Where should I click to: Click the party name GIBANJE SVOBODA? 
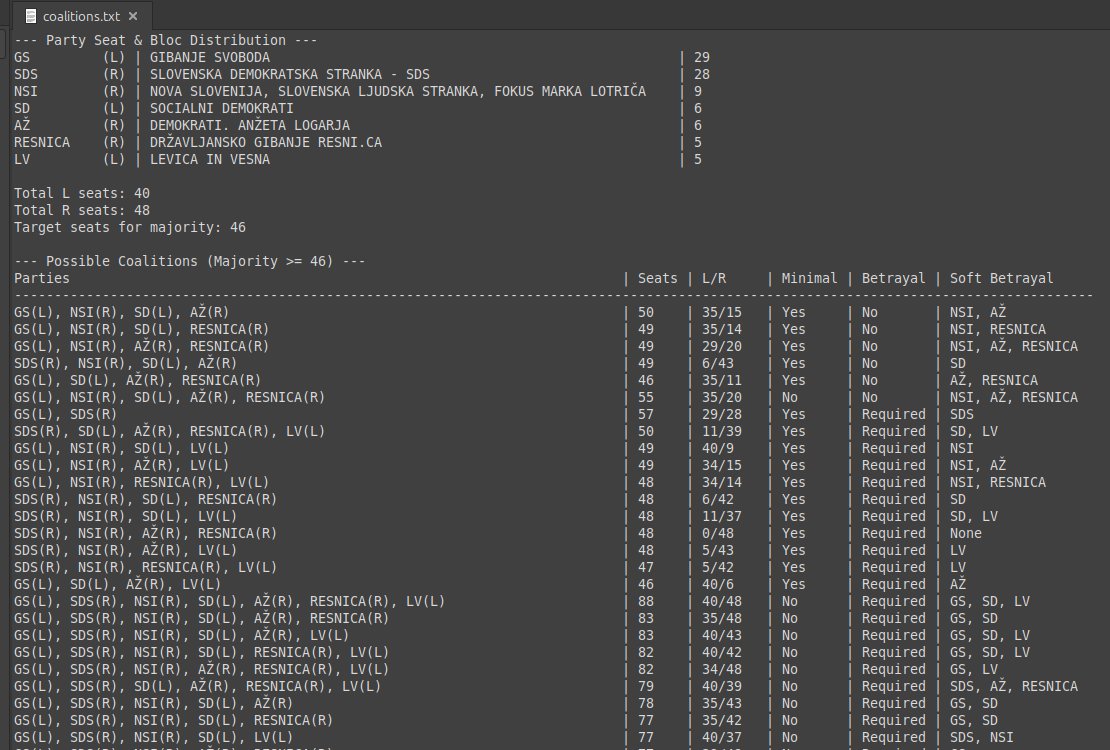210,57
